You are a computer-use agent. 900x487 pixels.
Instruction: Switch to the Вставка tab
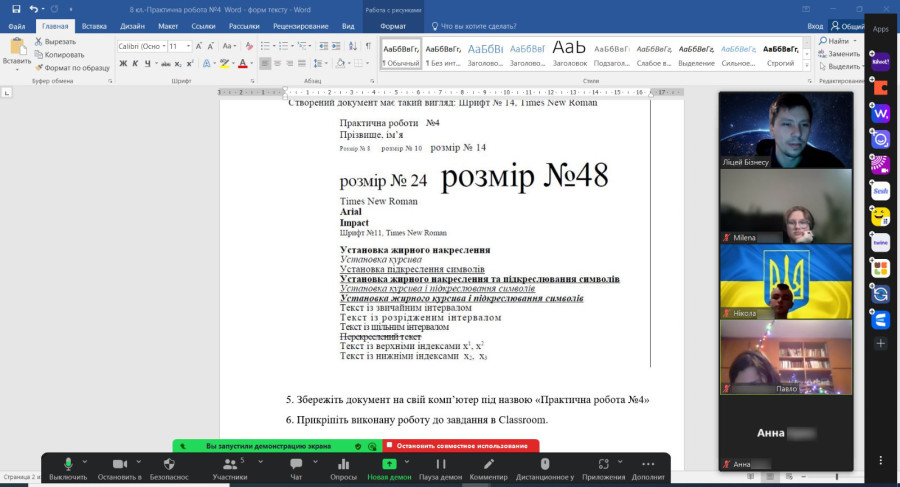(94, 26)
